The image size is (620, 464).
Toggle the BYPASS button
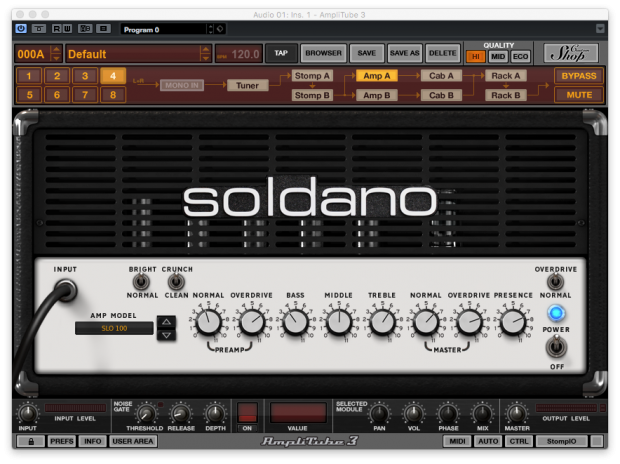coord(578,76)
